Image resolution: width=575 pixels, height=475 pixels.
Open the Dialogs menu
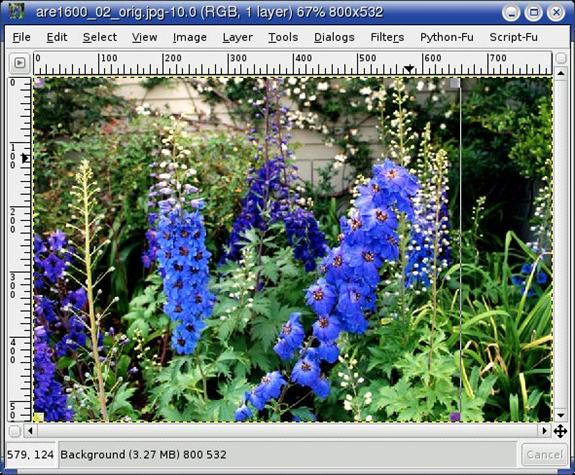coord(334,37)
